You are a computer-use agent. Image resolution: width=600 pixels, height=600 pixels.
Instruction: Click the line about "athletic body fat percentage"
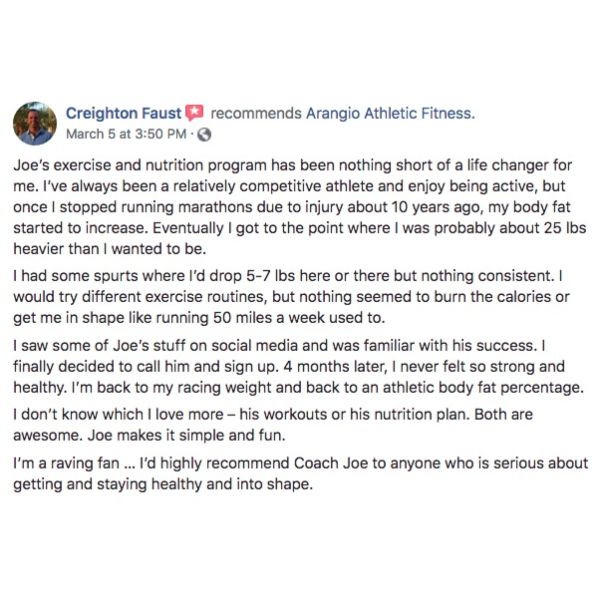pos(298,388)
